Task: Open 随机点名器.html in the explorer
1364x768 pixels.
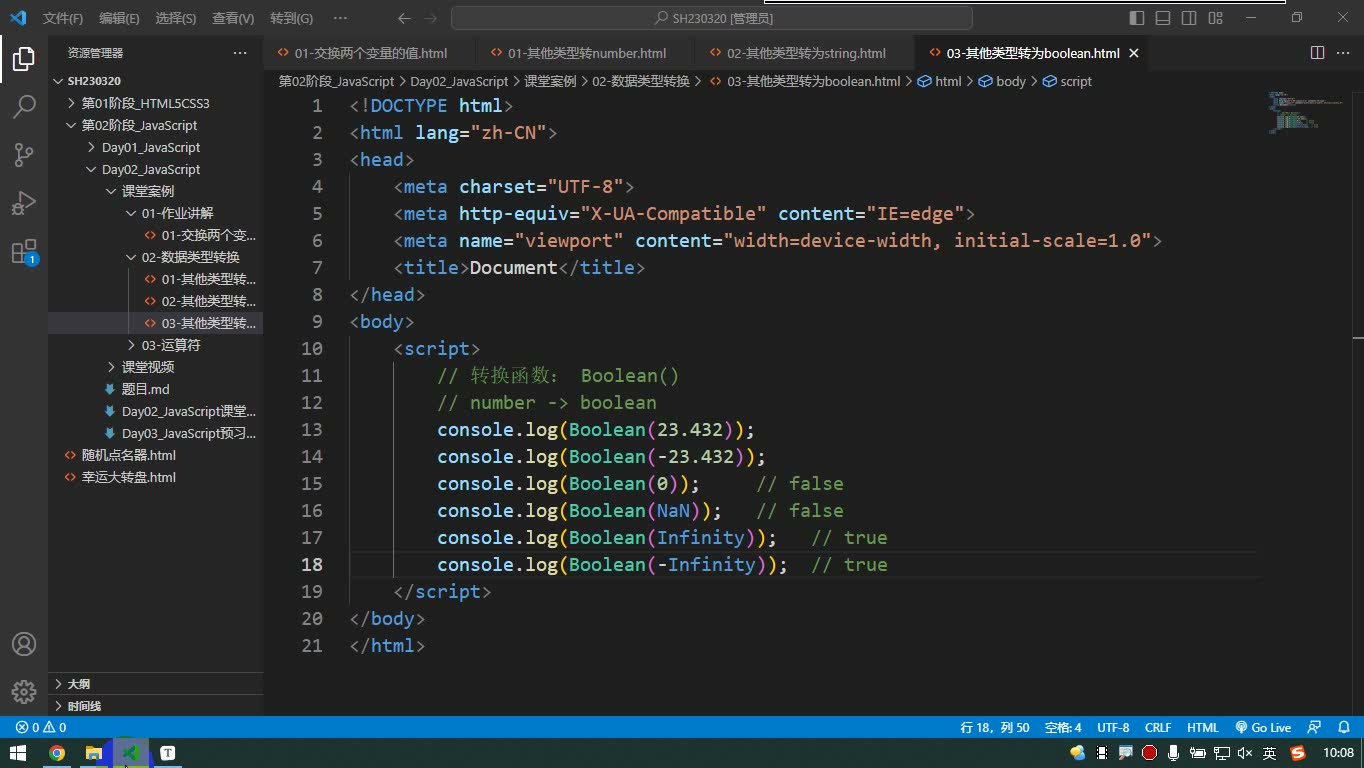Action: tap(129, 455)
